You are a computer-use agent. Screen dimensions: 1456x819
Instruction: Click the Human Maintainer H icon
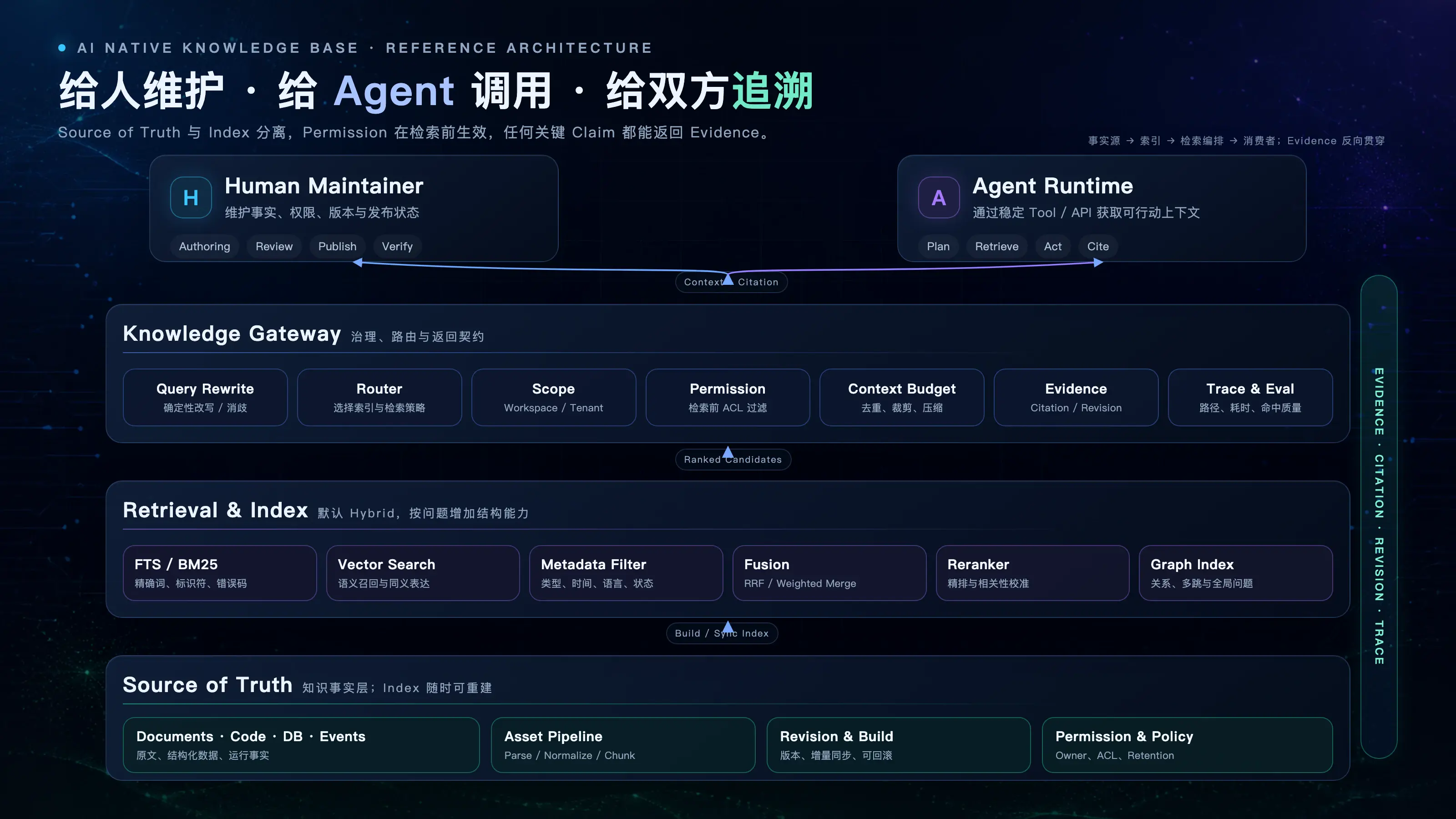[x=191, y=197]
